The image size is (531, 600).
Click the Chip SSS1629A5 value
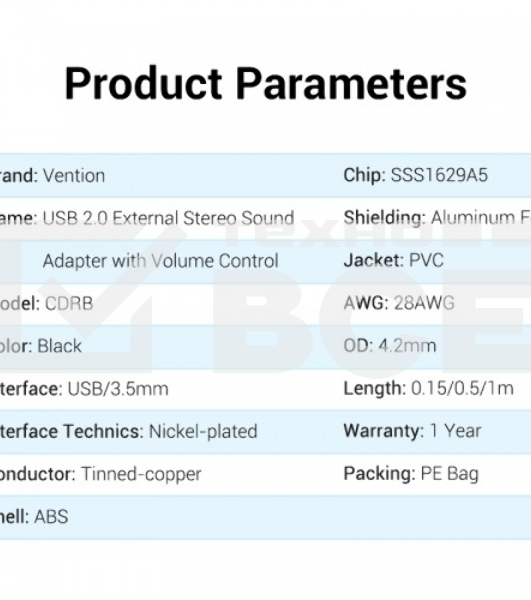pyautogui.click(x=439, y=175)
